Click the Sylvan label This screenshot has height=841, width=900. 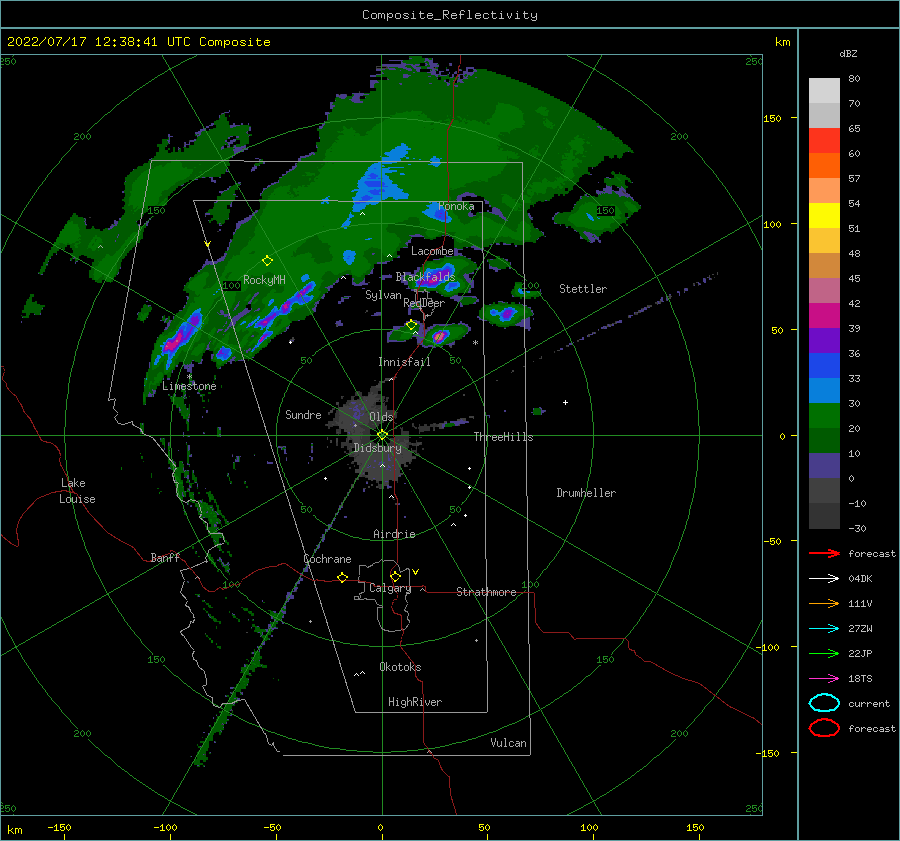point(383,295)
